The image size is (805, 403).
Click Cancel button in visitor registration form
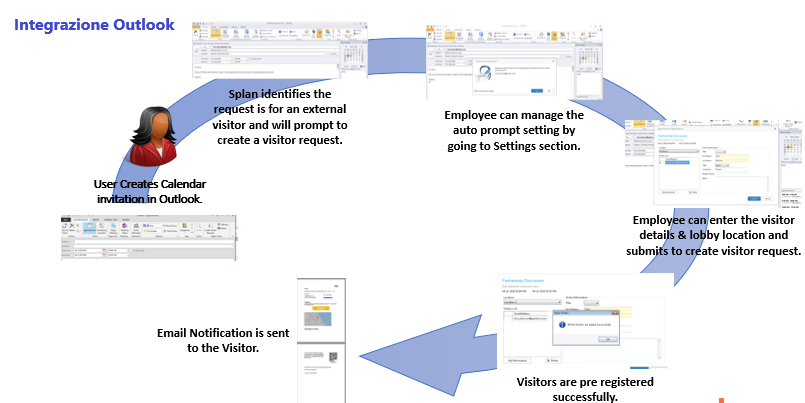point(768,199)
